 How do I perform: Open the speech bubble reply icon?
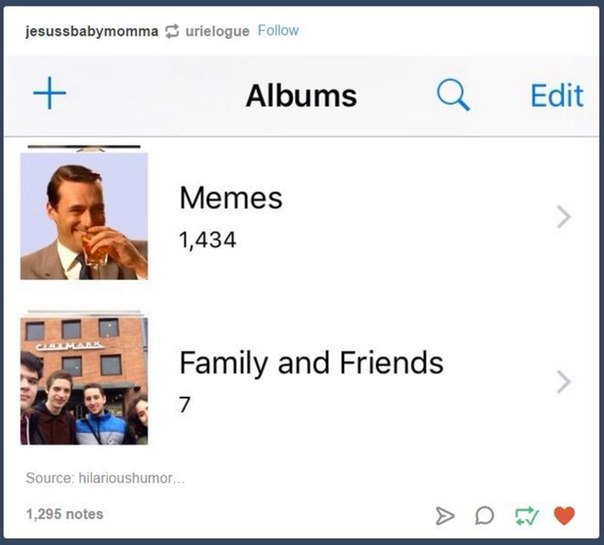coord(484,516)
